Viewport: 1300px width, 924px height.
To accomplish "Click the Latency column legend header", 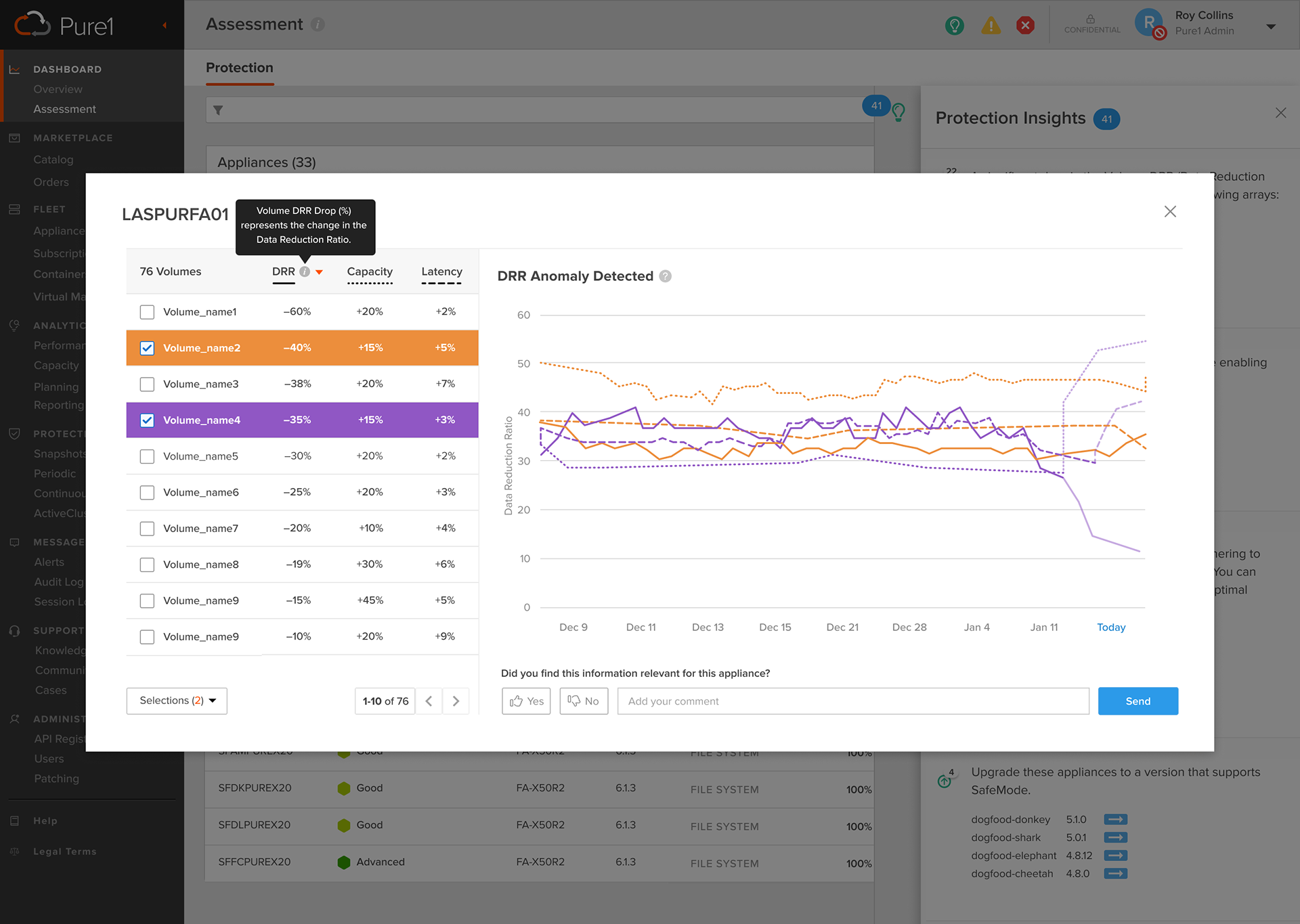I will 441,271.
